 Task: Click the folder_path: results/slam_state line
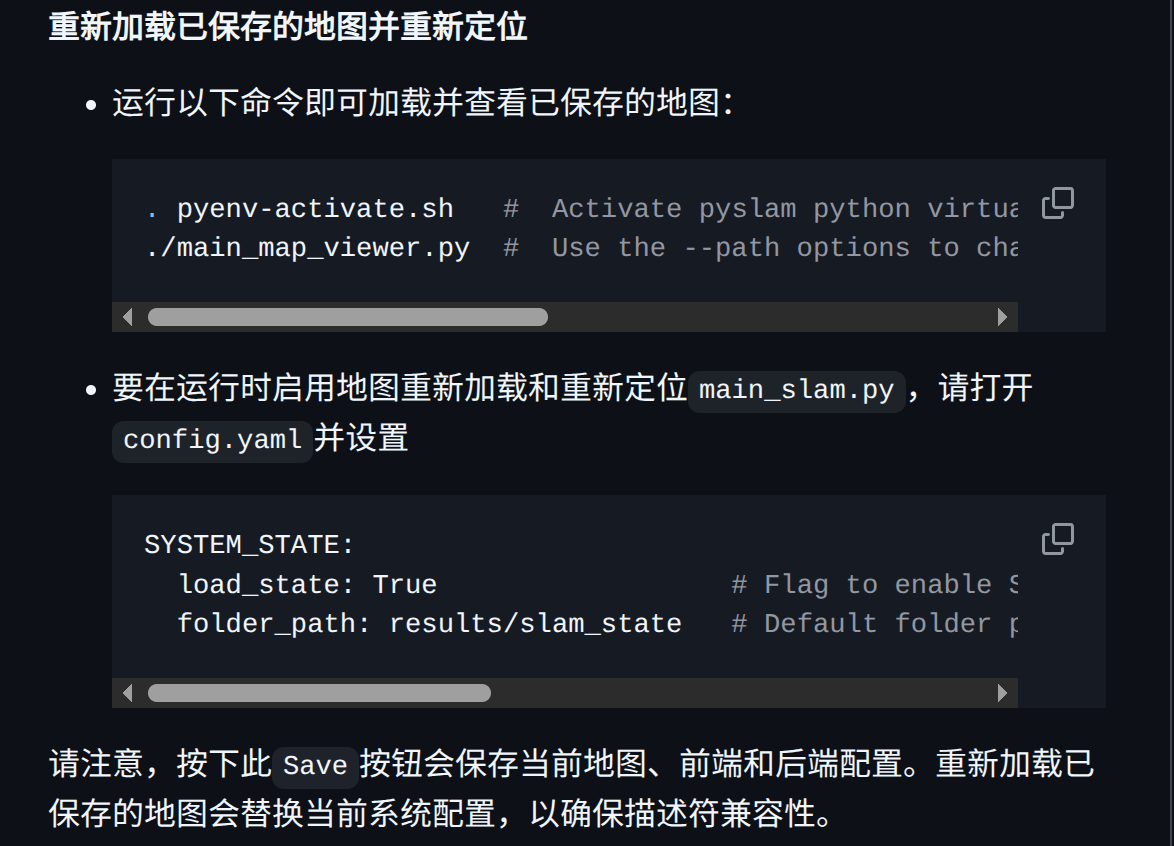430,624
